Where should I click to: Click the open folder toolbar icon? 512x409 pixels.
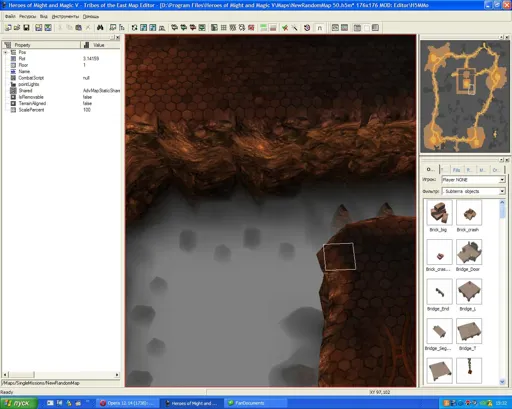pos(17,28)
